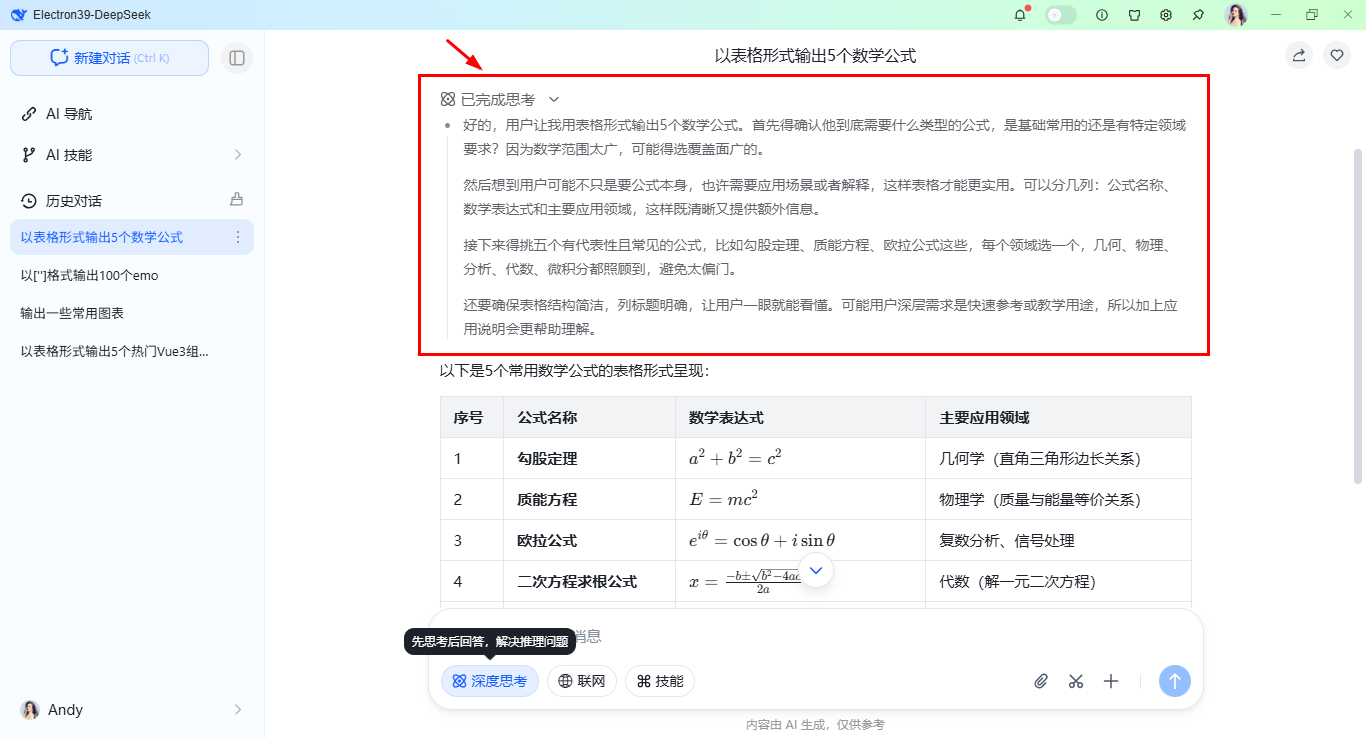Switch the theme toggle in title bar
The width and height of the screenshot is (1366, 738).
coord(1060,14)
